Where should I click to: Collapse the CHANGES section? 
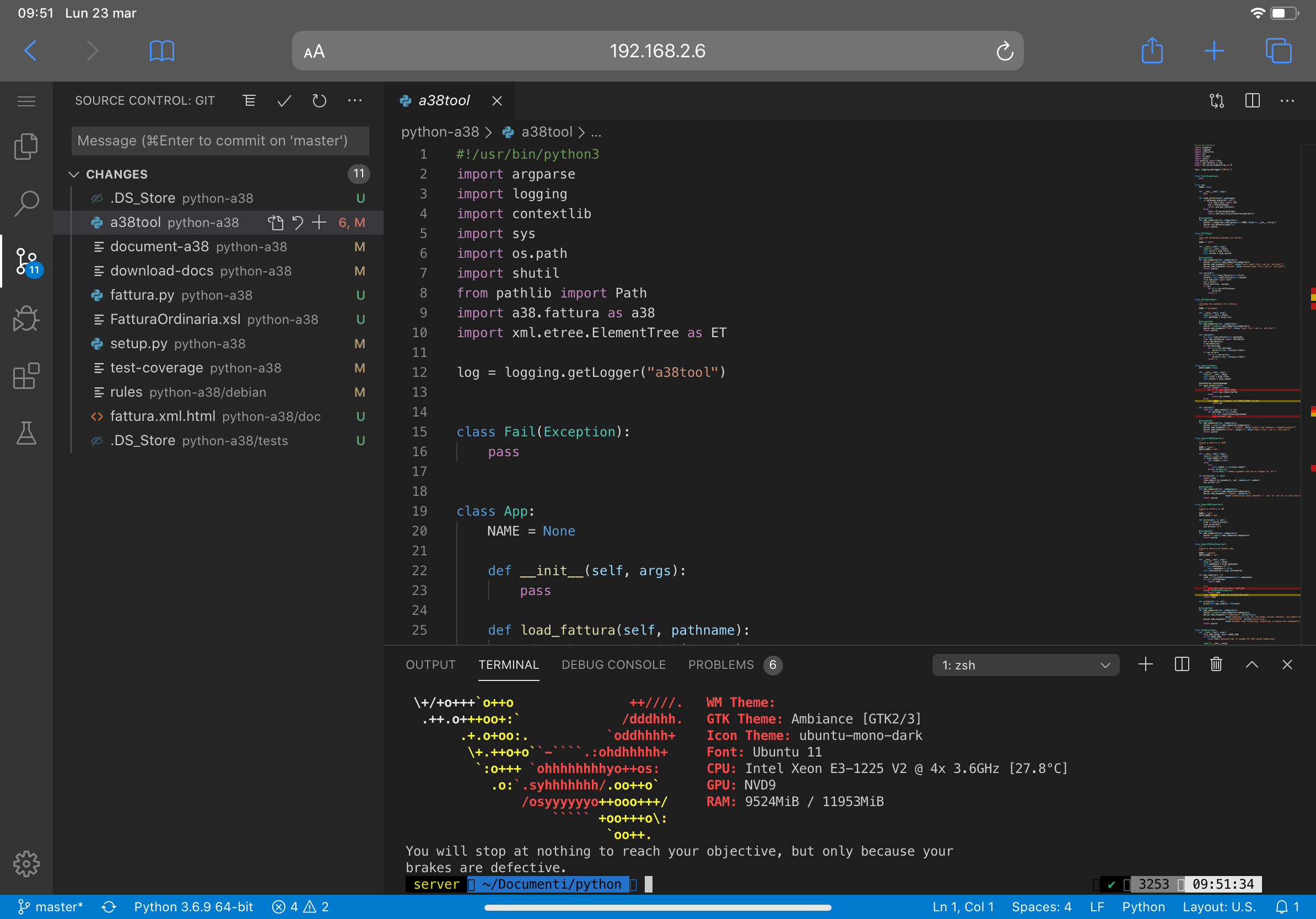point(74,174)
